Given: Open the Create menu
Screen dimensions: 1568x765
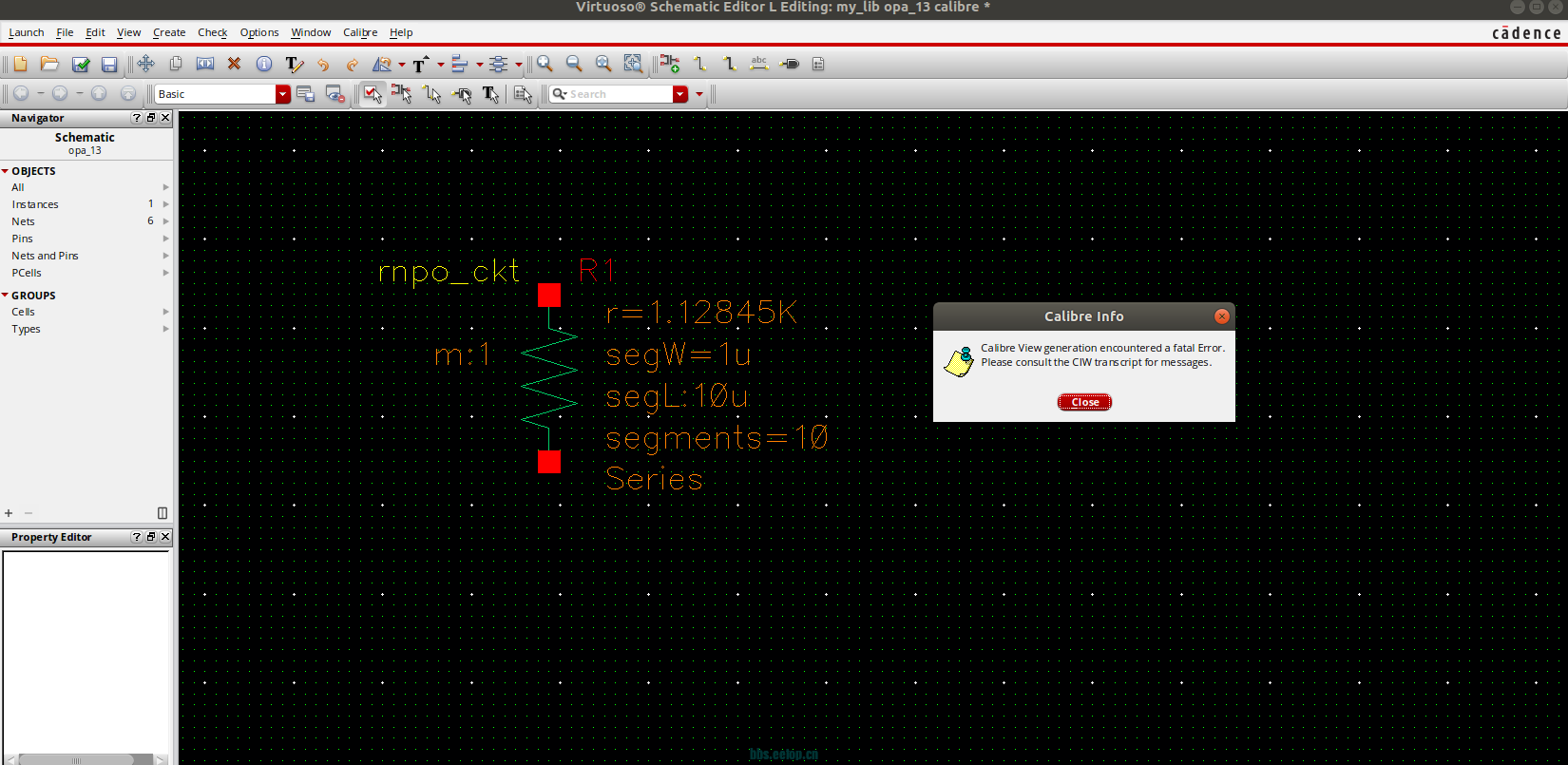Looking at the screenshot, I should point(169,32).
